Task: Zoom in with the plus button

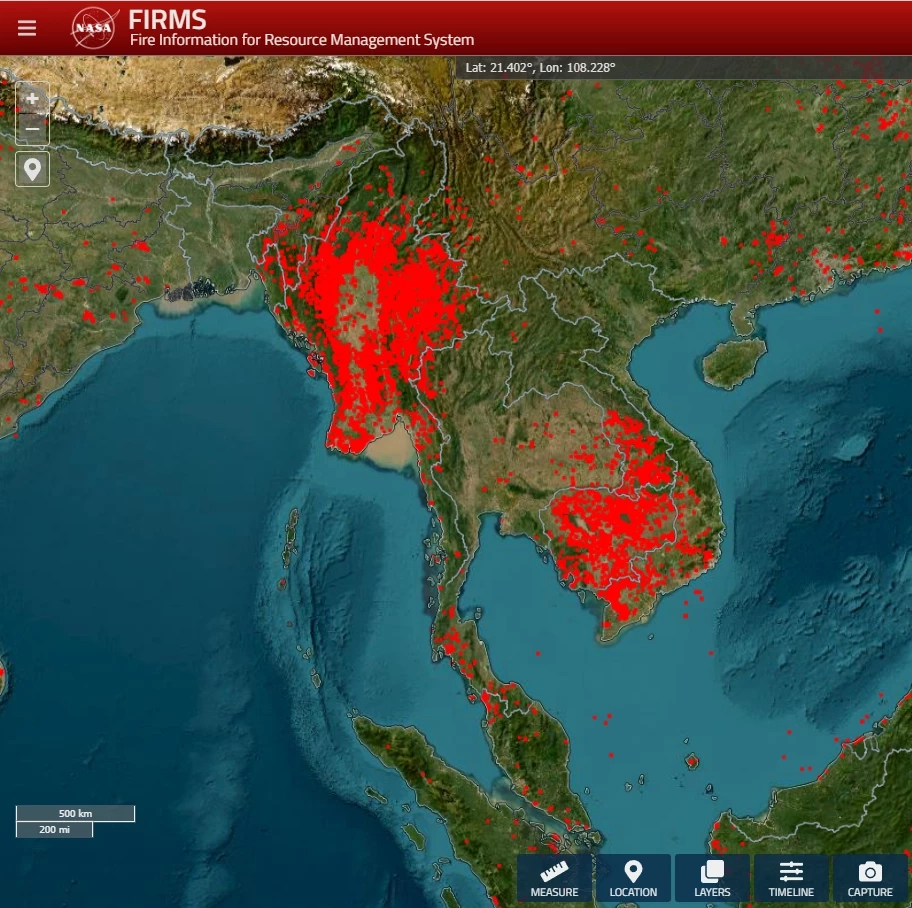Action: tap(32, 99)
